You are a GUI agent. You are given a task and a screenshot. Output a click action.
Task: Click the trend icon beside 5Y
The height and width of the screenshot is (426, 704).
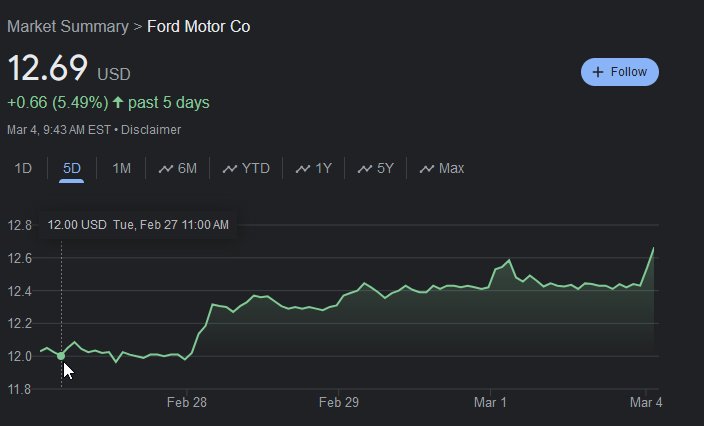(x=365, y=169)
